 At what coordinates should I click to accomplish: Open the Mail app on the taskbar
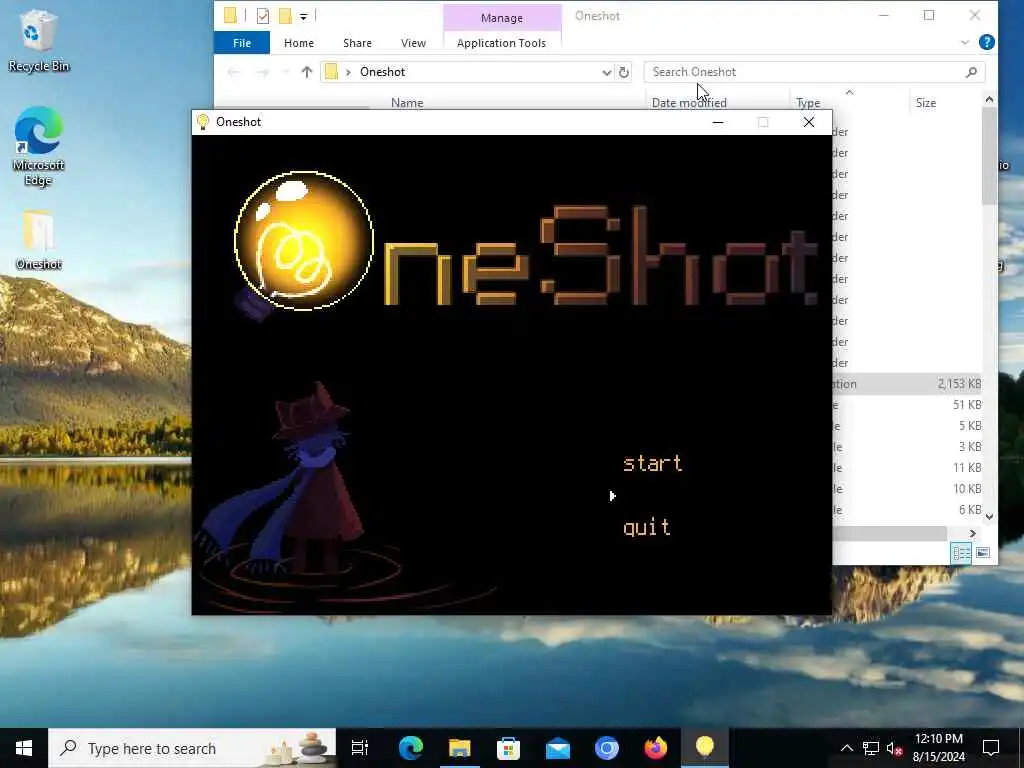[x=558, y=748]
